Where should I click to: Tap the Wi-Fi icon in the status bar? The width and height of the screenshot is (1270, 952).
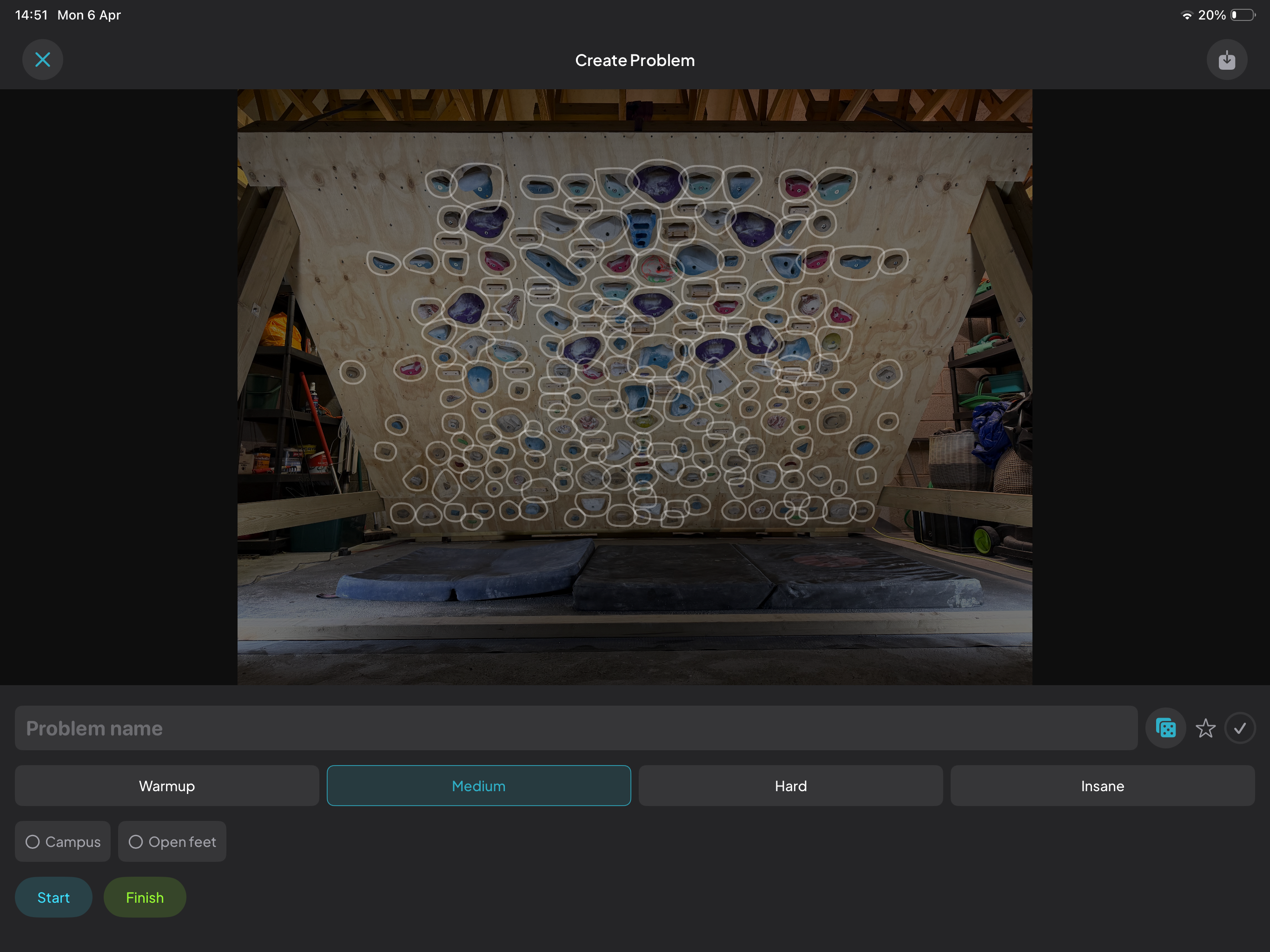(x=1187, y=15)
